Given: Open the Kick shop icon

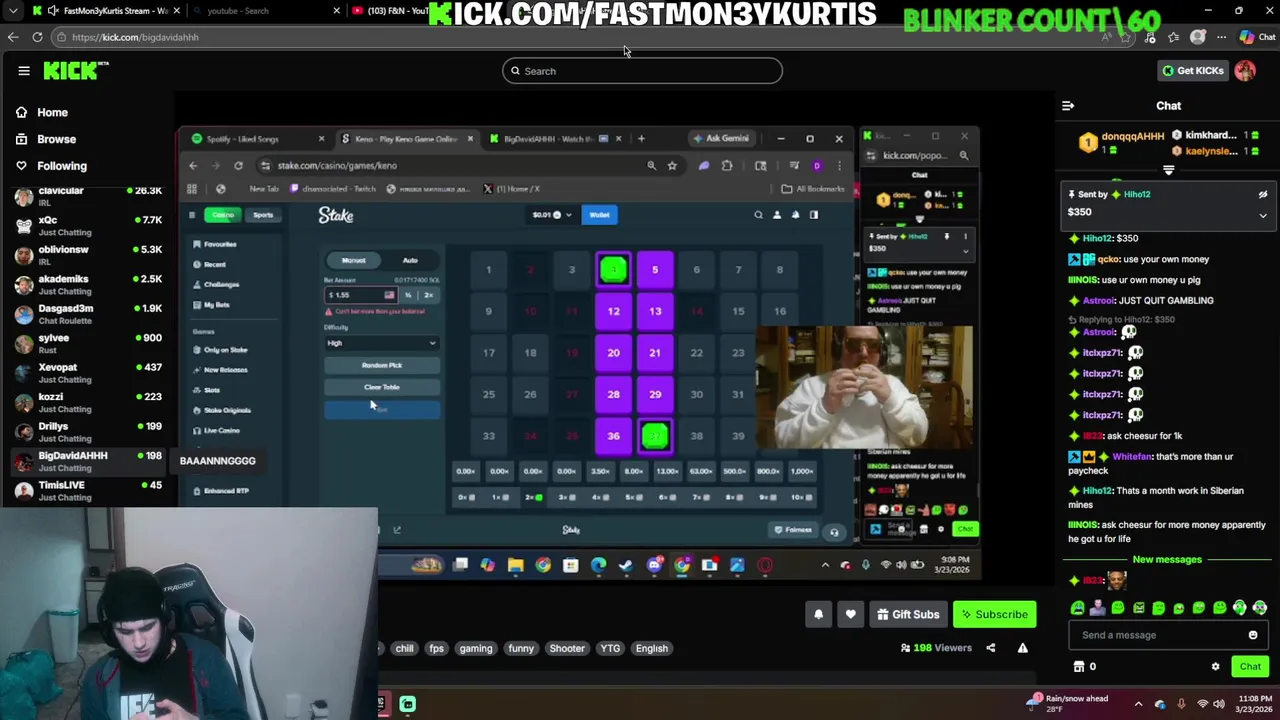Looking at the screenshot, I should 1079,667.
